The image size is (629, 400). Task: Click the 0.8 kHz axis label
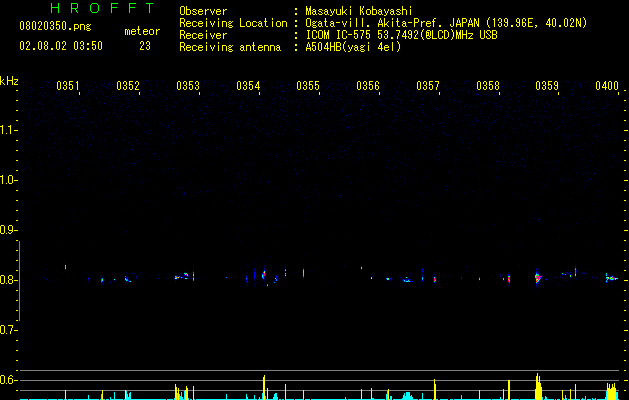(x=9, y=280)
